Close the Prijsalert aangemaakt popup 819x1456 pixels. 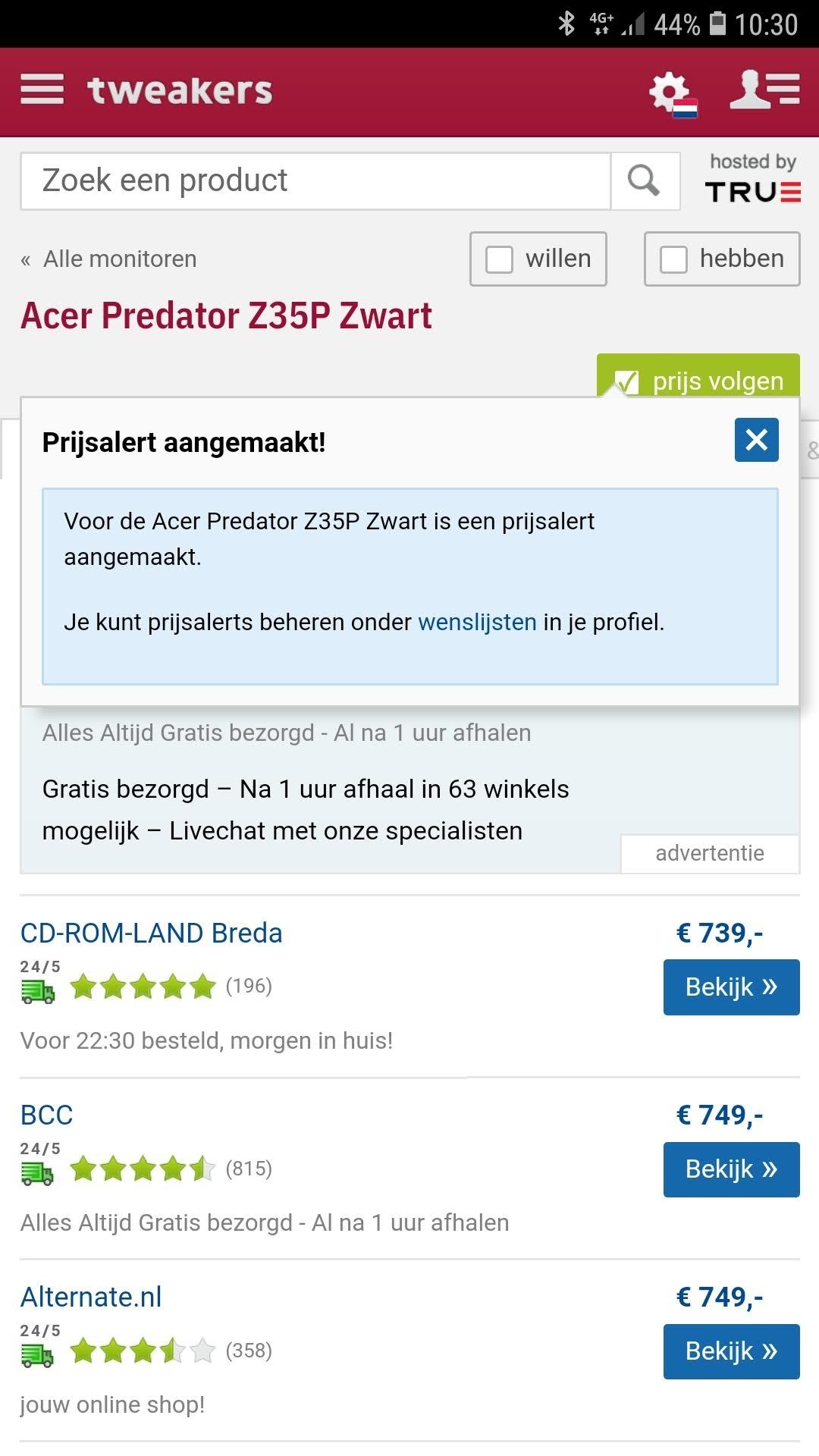click(x=756, y=440)
